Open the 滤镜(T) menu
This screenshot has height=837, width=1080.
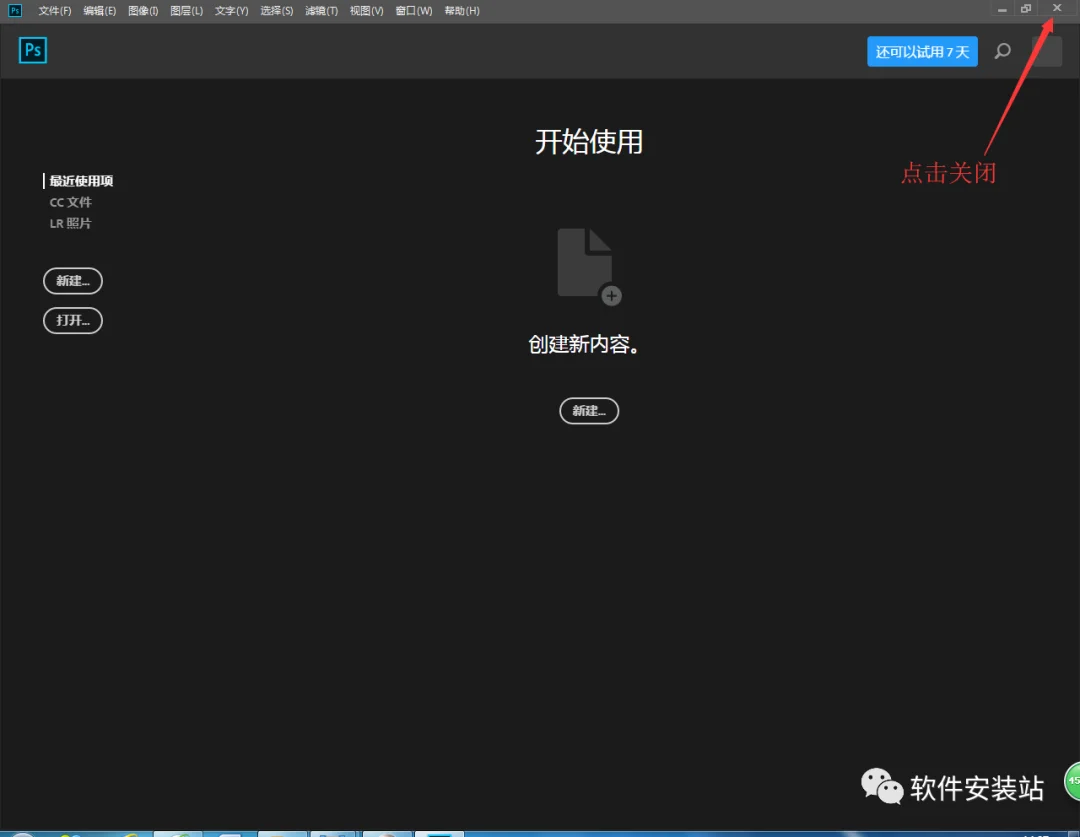point(321,11)
